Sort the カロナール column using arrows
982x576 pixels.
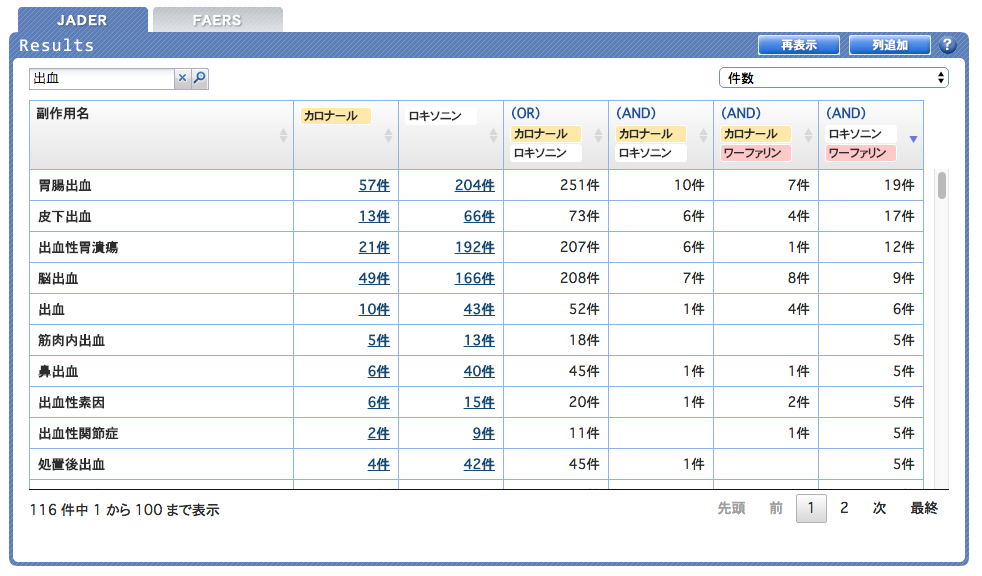coord(389,135)
